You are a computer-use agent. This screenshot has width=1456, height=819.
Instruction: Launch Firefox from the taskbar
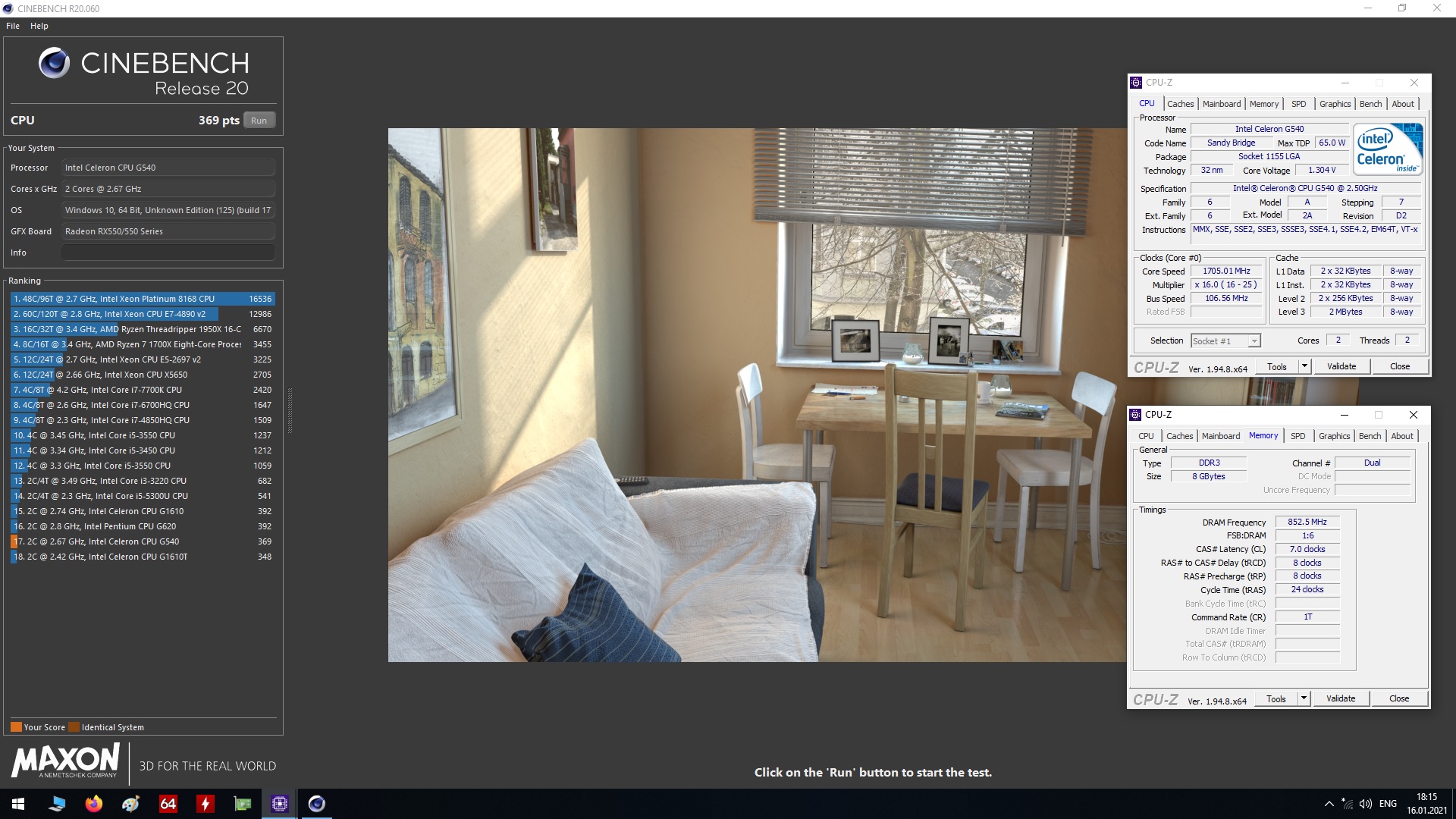coord(93,804)
